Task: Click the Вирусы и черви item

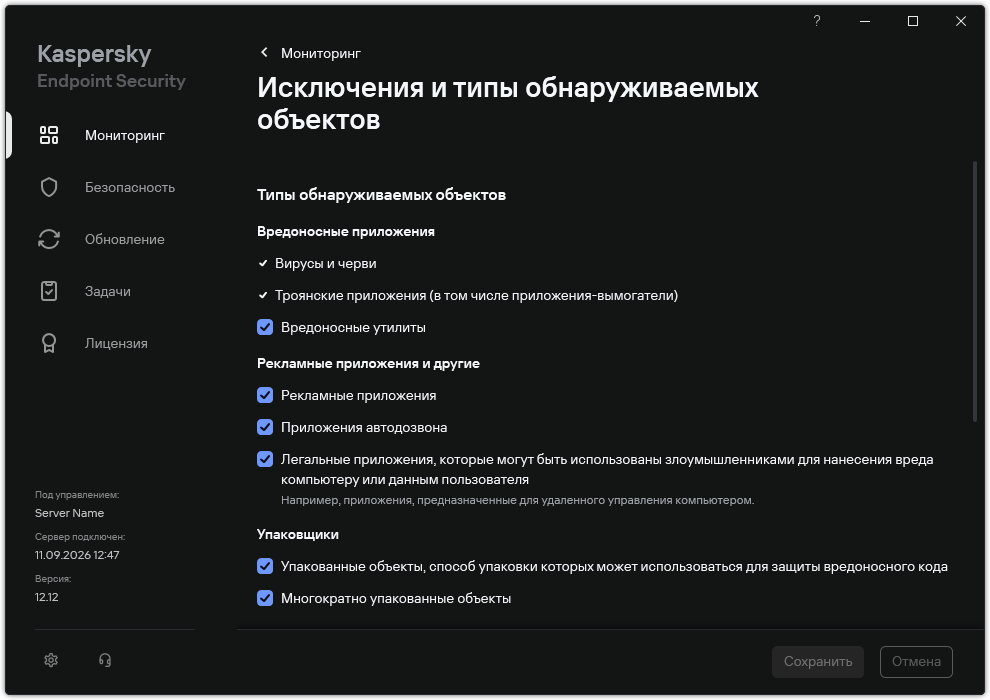Action: [325, 263]
